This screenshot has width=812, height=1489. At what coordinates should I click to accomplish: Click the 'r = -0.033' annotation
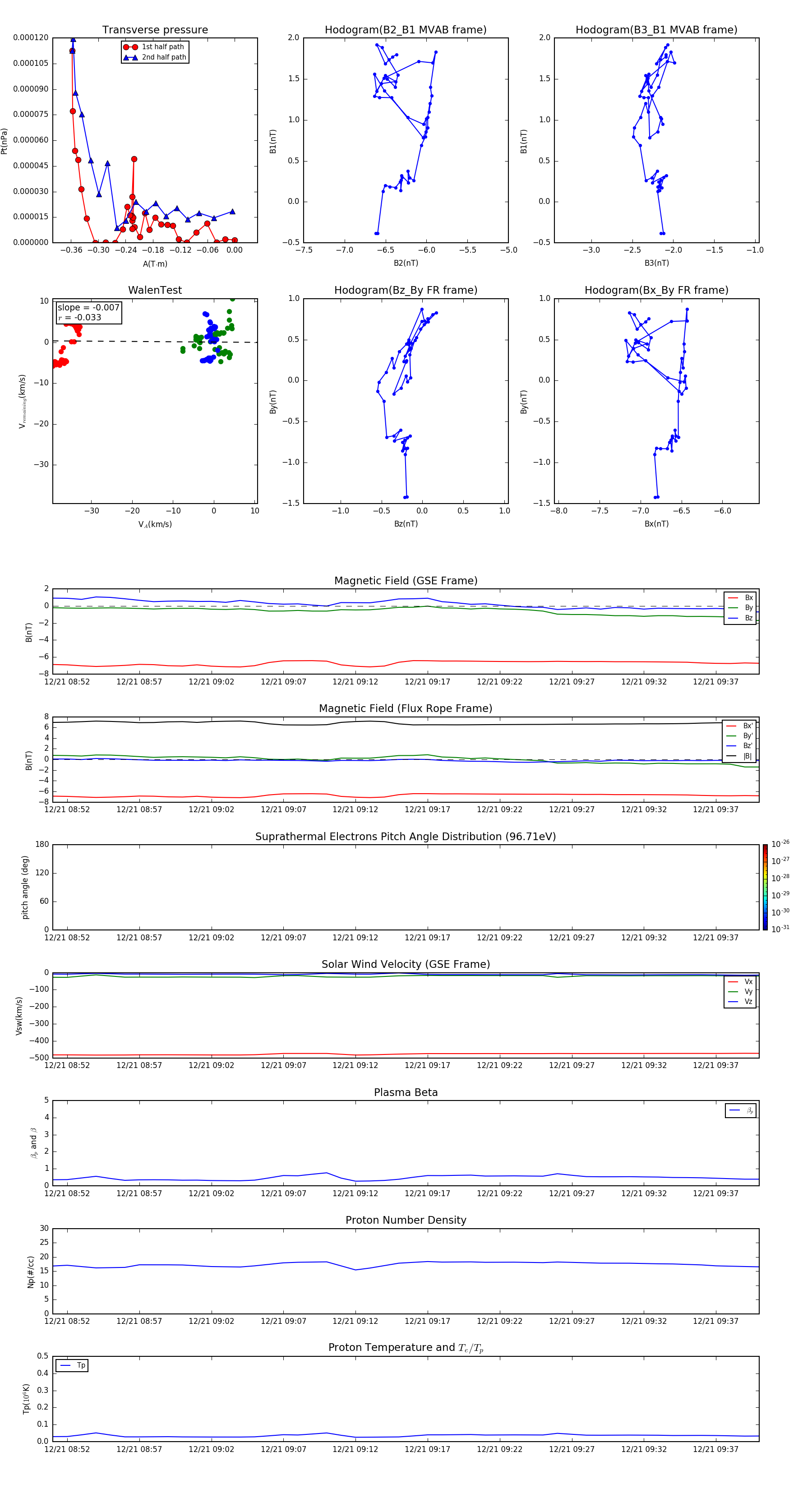[x=80, y=317]
